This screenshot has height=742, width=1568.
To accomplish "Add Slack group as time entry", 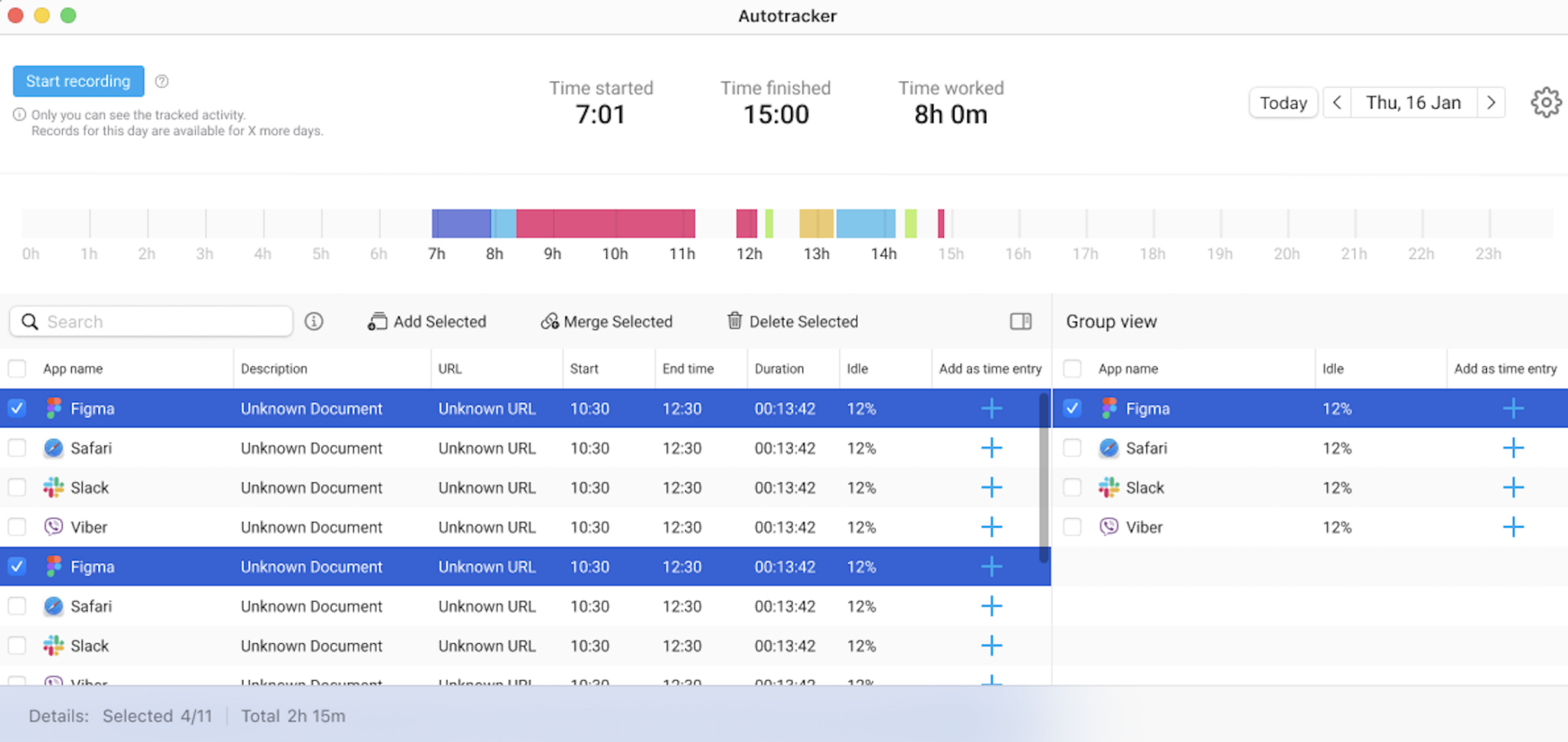I will click(1513, 488).
